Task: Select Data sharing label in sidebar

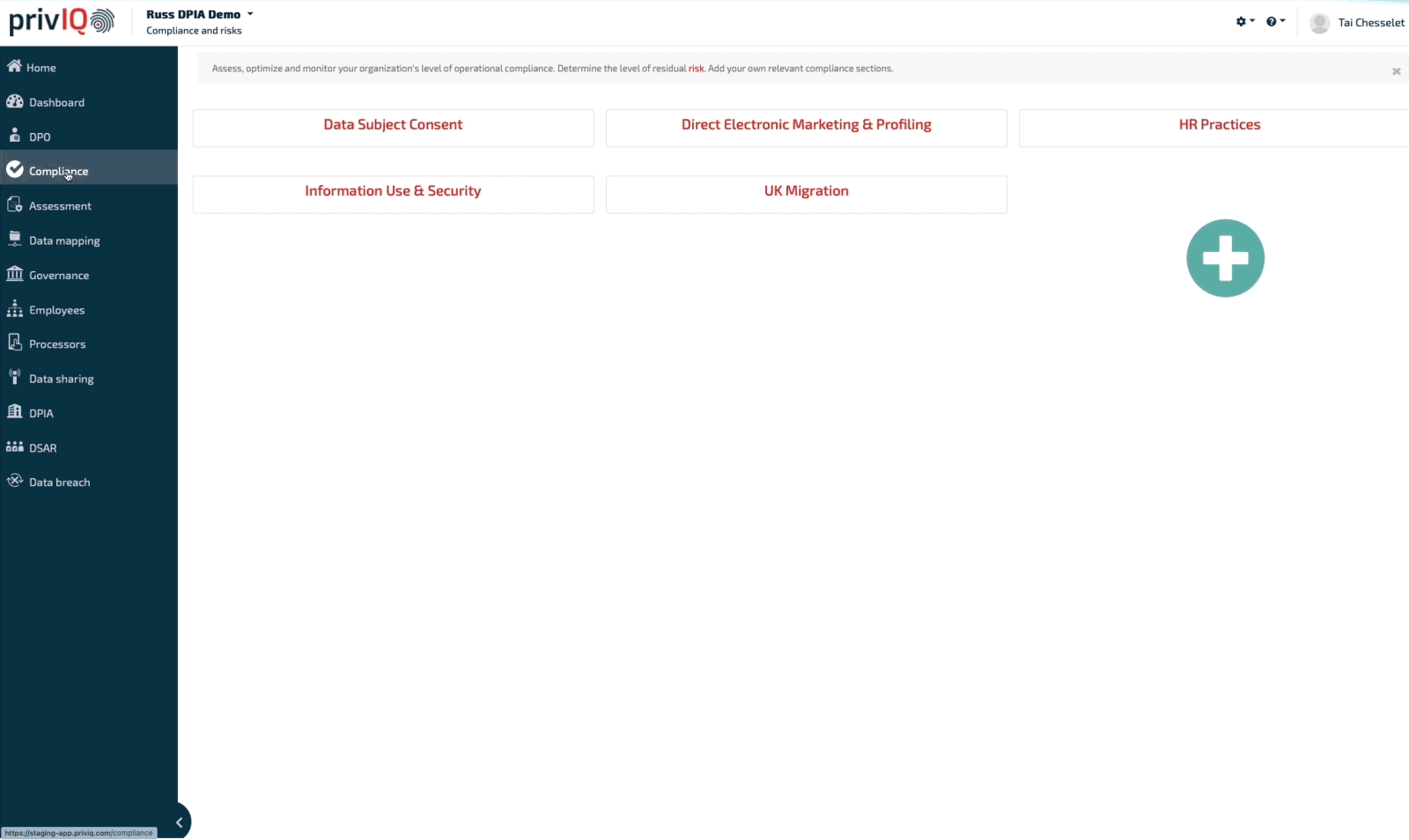Action: tap(61, 379)
